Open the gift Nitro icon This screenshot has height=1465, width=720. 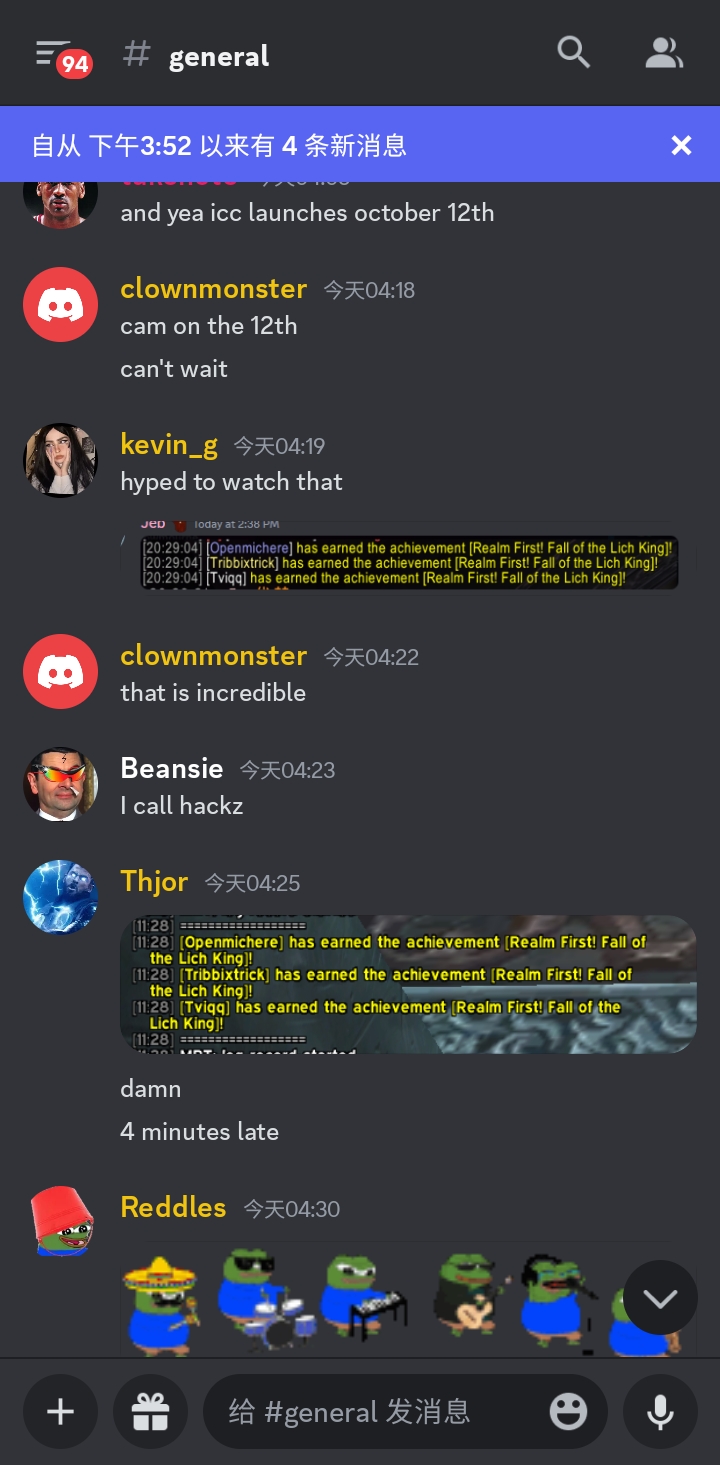(151, 1411)
